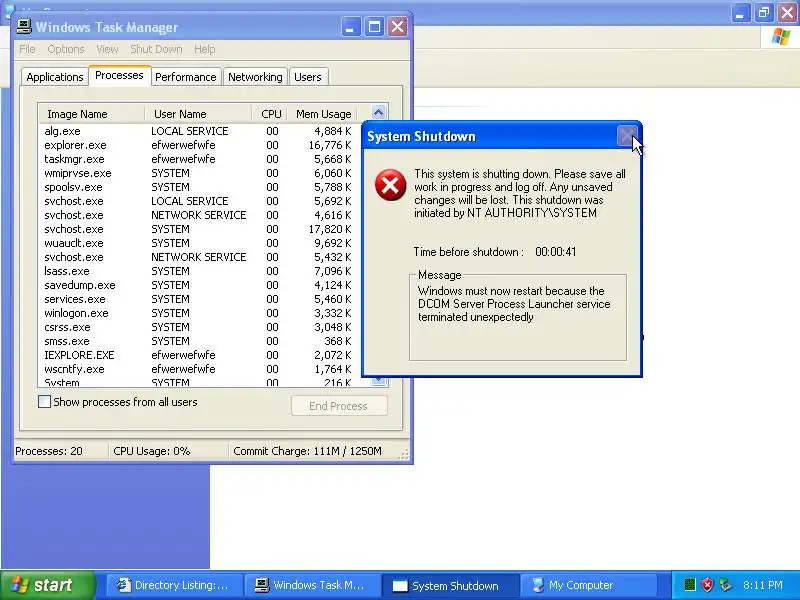
Task: Select svchost.exe using 5,692 K memory
Action: (198, 202)
